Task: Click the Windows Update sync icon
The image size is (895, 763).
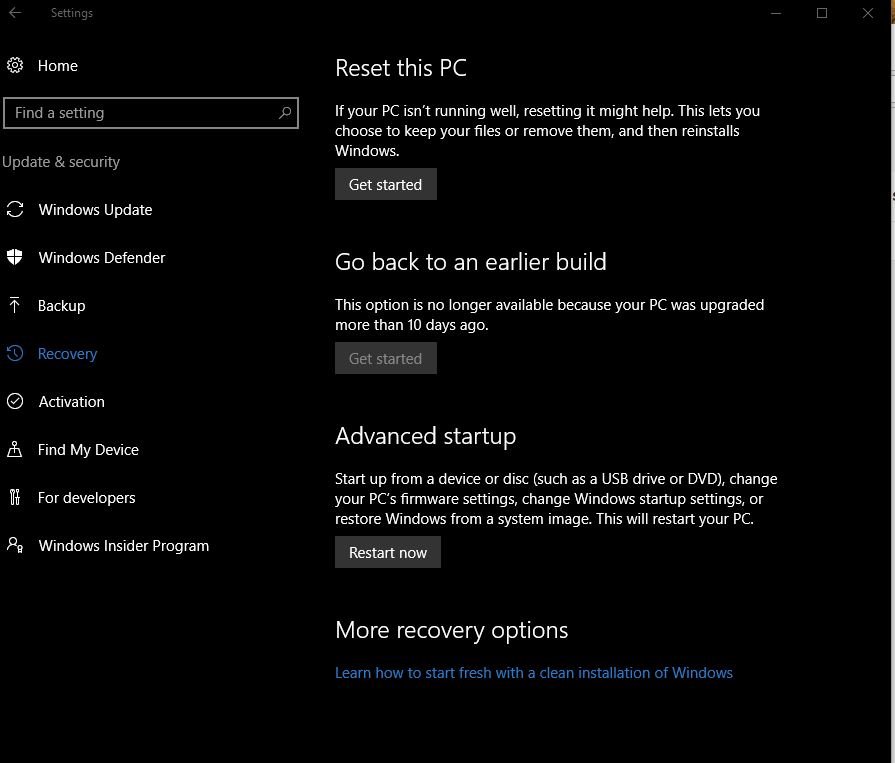Action: 15,210
